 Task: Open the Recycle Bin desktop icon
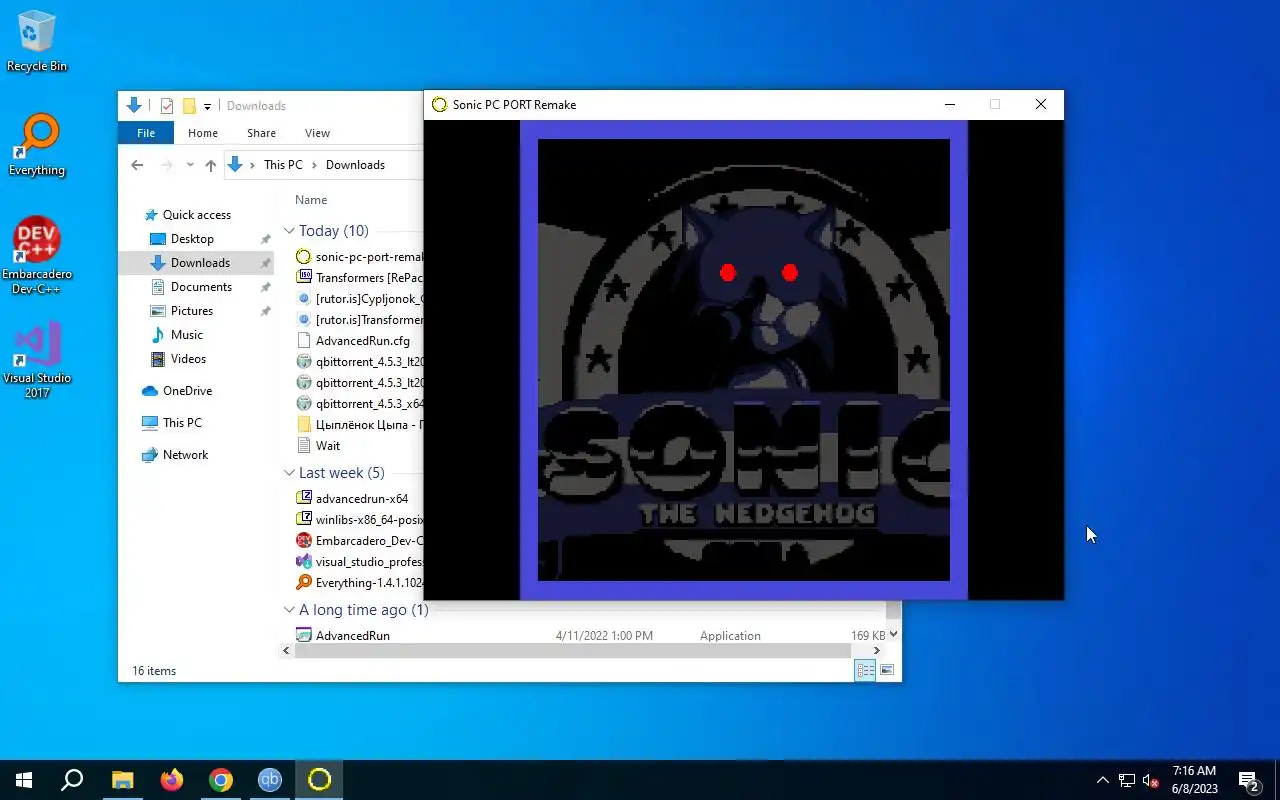point(37,42)
